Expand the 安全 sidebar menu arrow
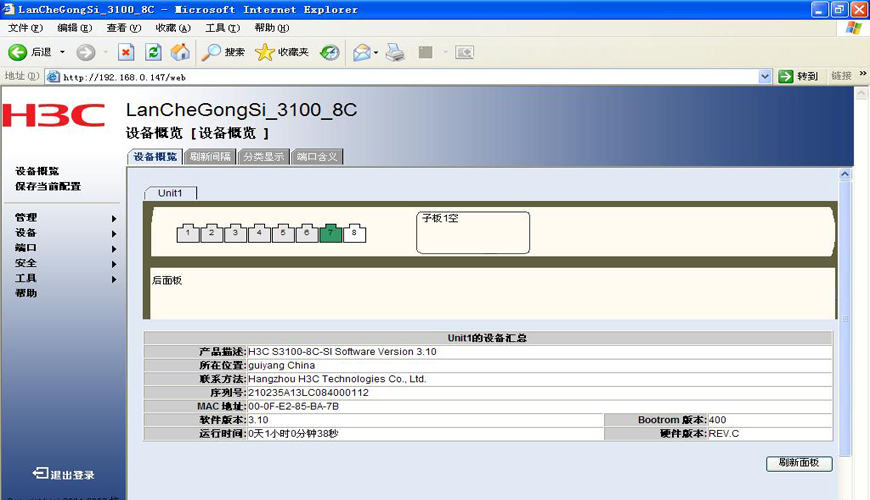870x500 pixels. [x=114, y=264]
